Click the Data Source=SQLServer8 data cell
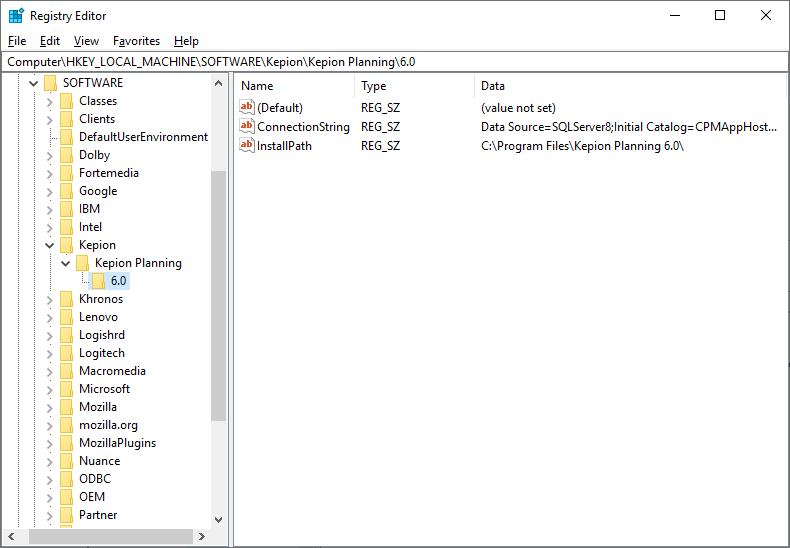 click(x=629, y=127)
